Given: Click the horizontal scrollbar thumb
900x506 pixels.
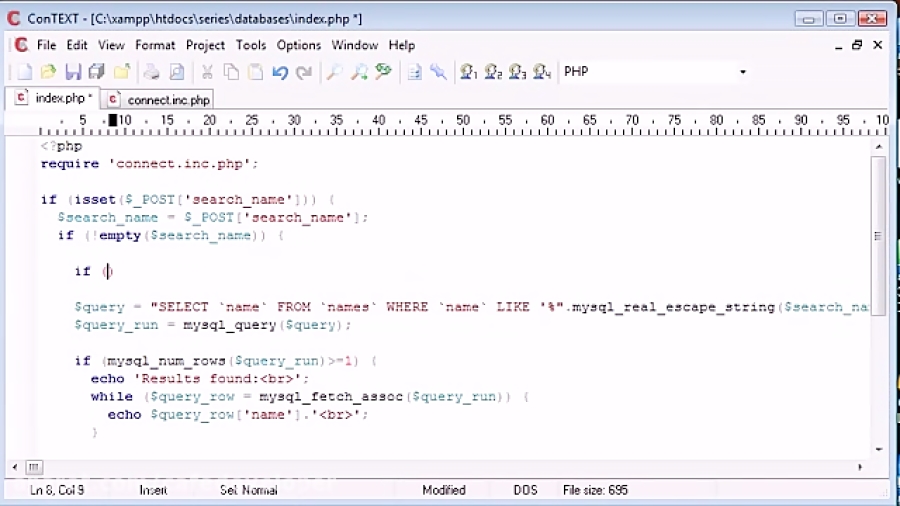Looking at the screenshot, I should [34, 467].
